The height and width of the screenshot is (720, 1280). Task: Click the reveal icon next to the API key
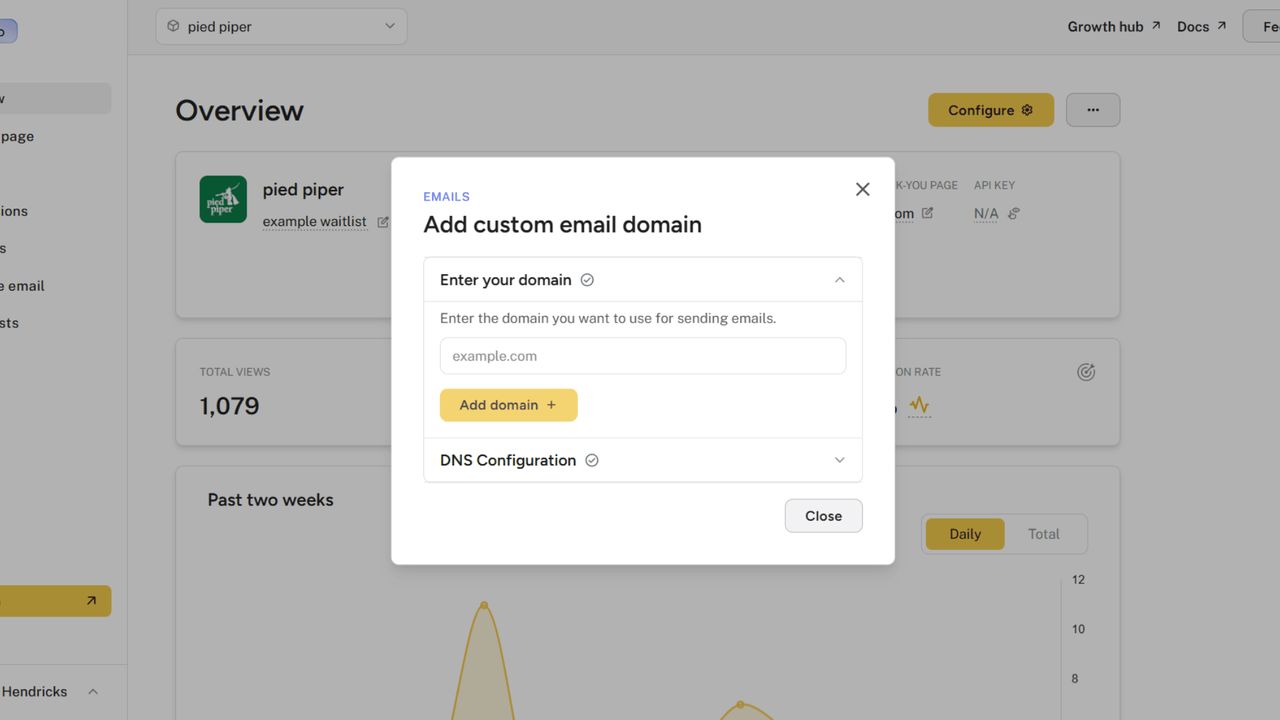point(1013,213)
